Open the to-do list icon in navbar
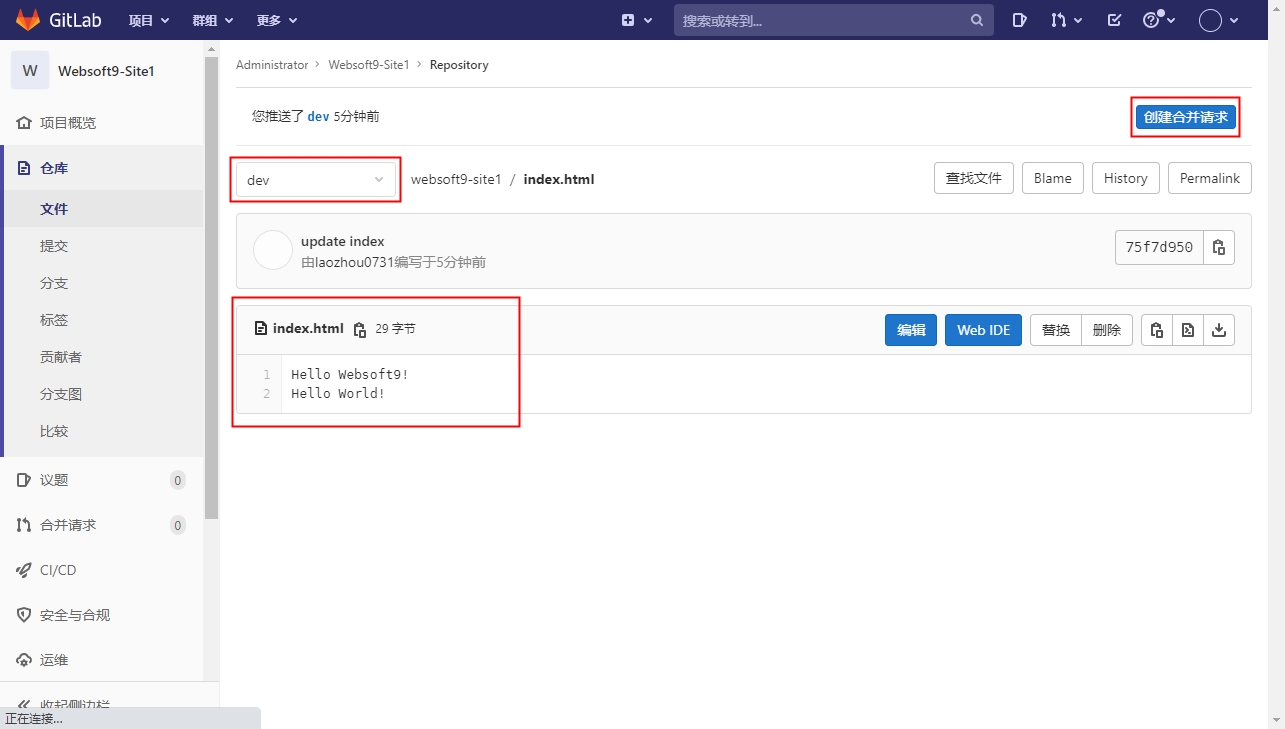Image resolution: width=1285 pixels, height=729 pixels. tap(1114, 20)
